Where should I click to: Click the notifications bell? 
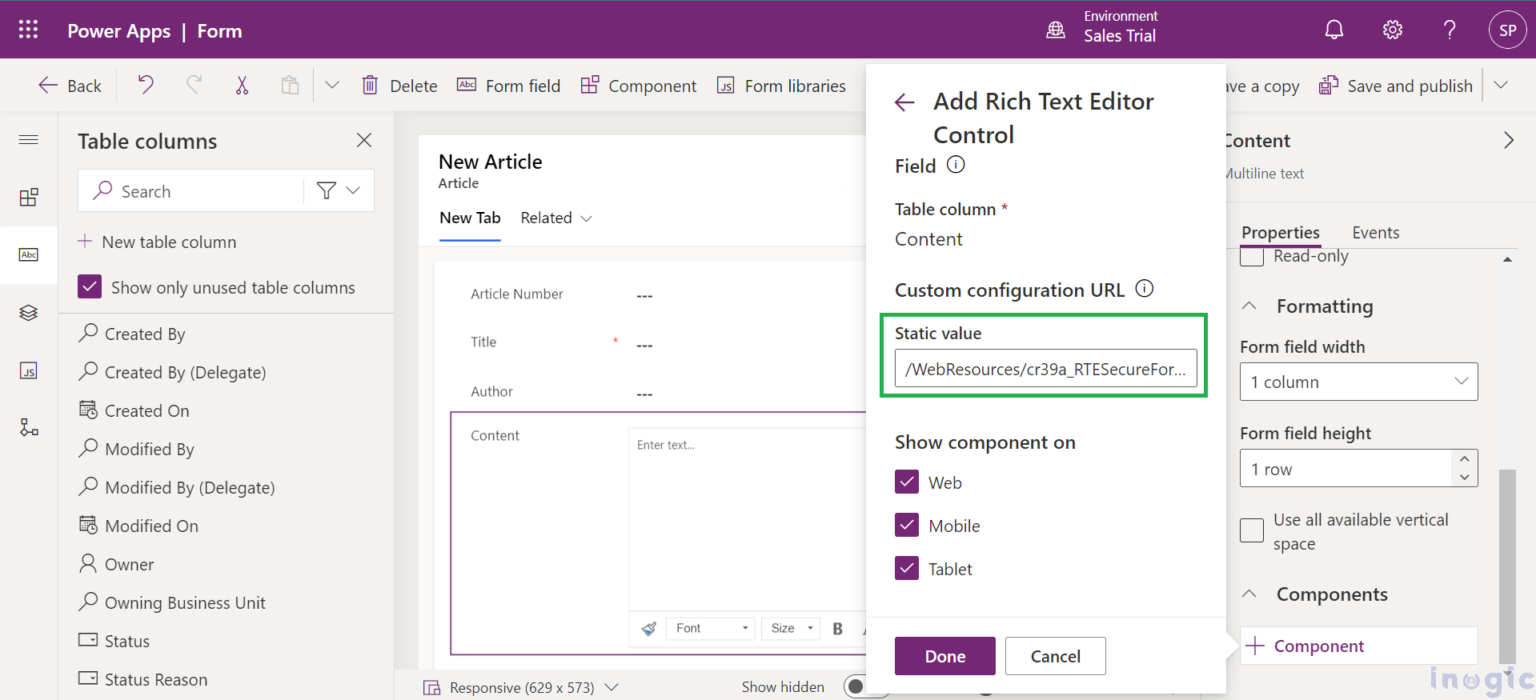(x=1334, y=29)
